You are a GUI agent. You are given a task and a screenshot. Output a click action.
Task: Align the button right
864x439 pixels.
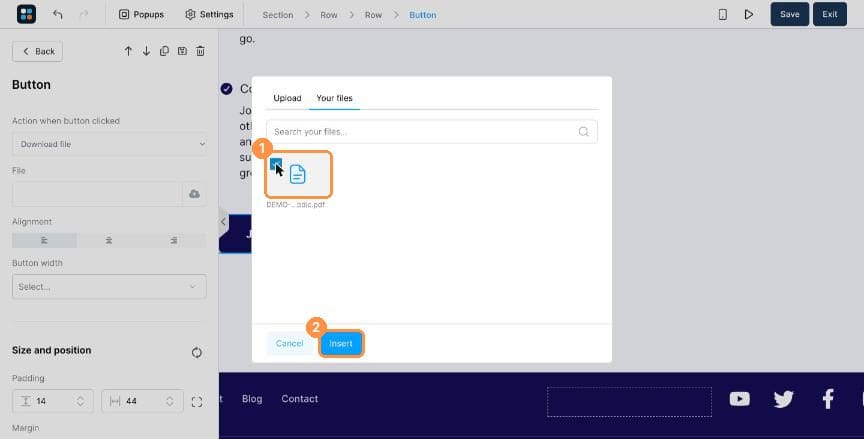coord(174,240)
